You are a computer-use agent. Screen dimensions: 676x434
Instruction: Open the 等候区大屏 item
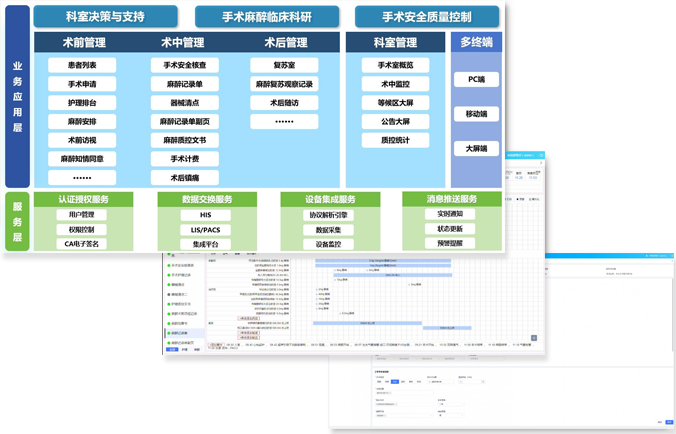tap(395, 103)
